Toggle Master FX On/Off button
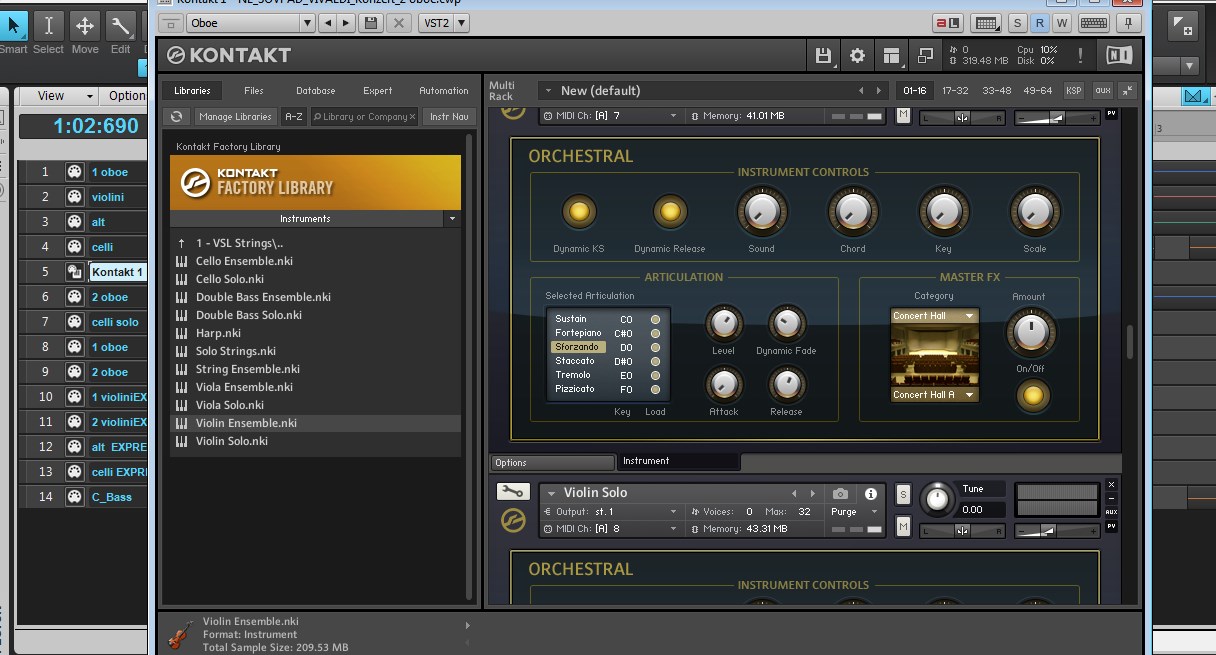 tap(1032, 396)
